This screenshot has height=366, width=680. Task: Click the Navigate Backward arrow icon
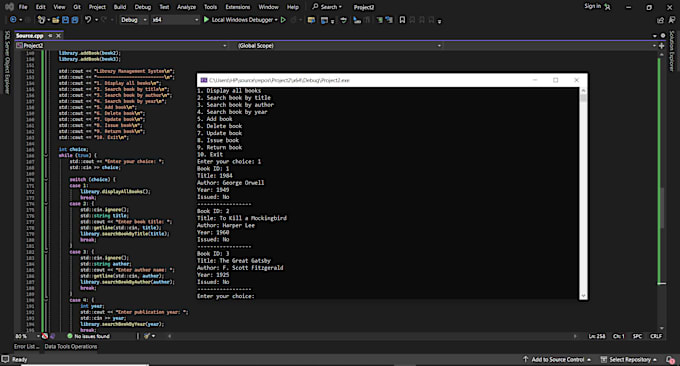point(13,20)
